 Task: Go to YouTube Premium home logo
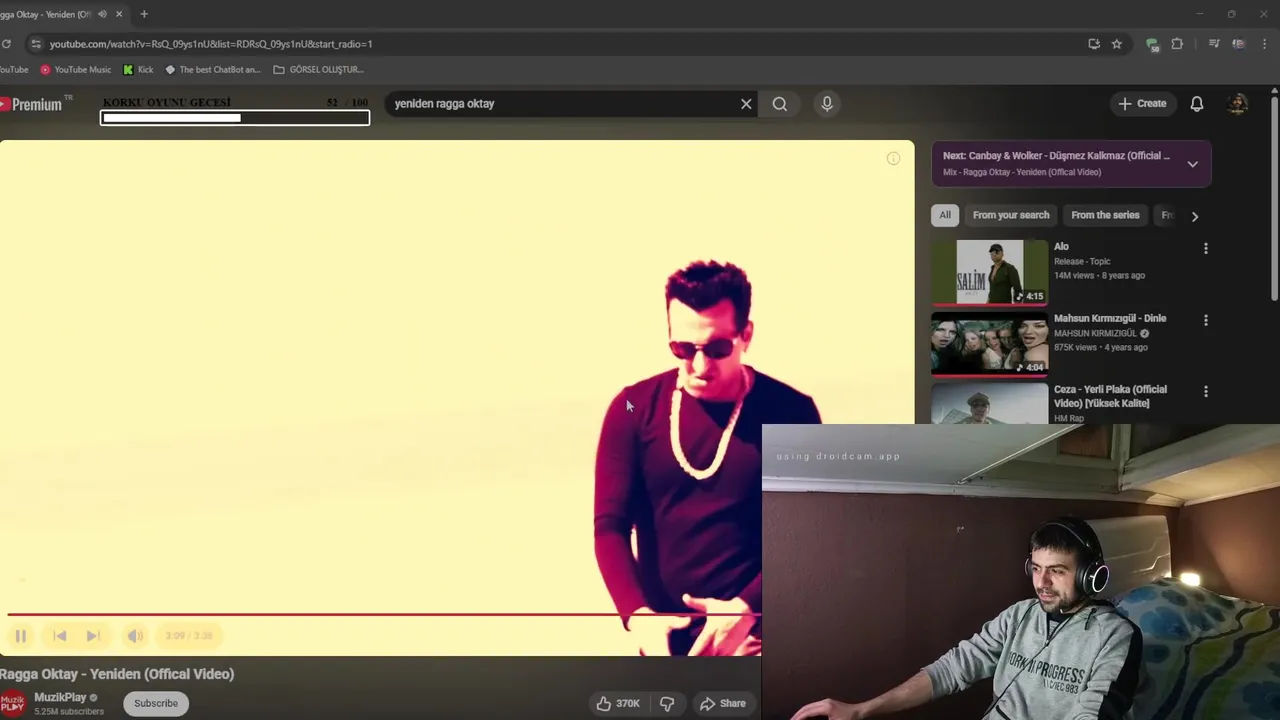click(x=32, y=104)
